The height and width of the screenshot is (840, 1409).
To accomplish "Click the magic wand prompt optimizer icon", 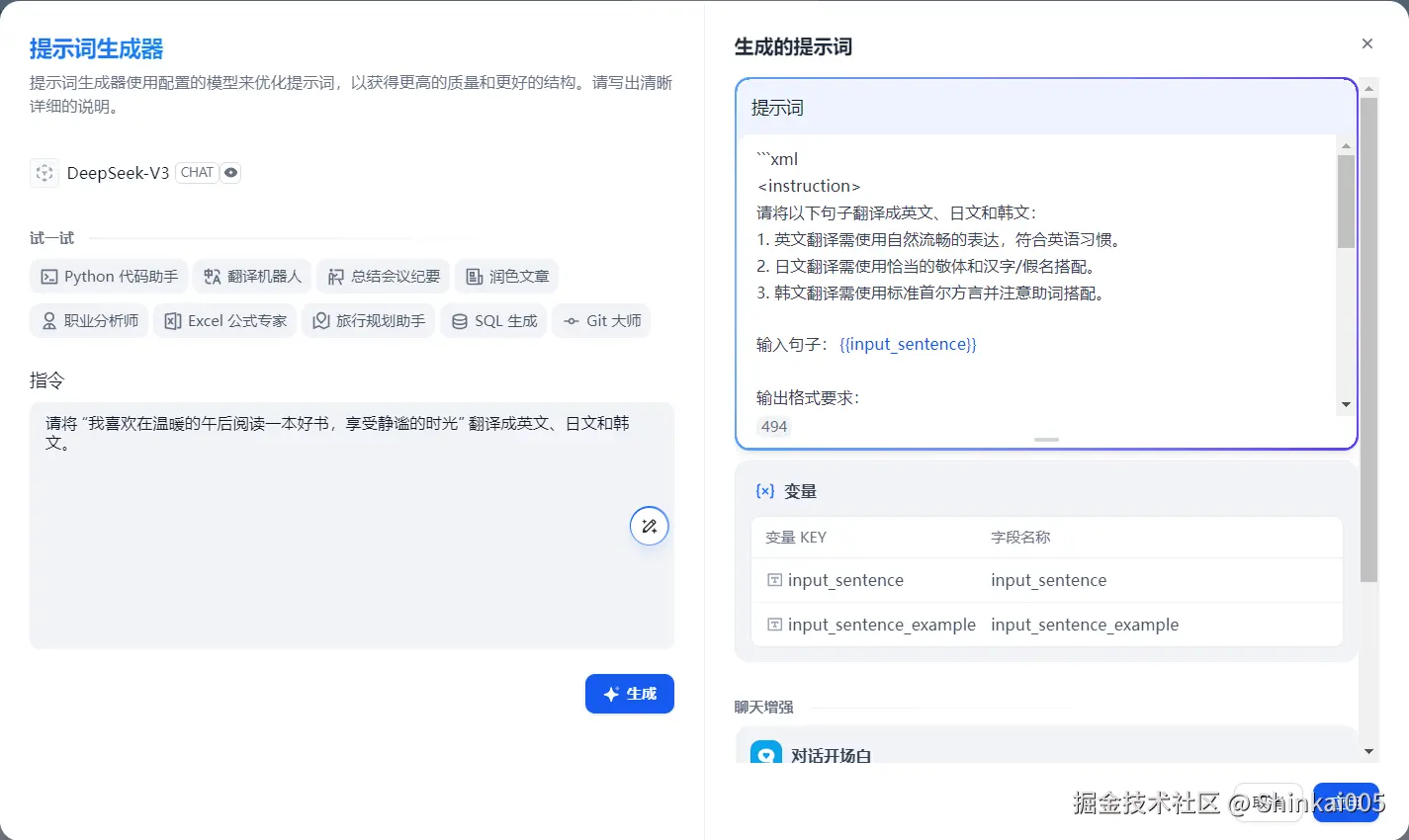I will [649, 526].
